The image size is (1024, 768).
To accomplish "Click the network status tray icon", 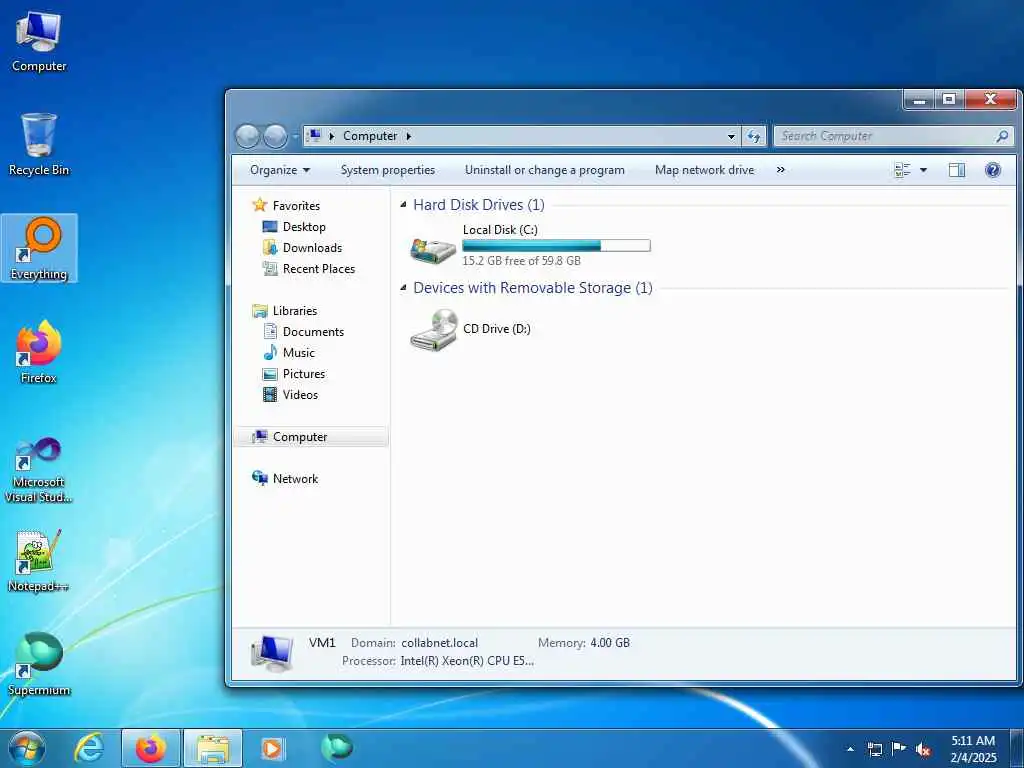I will pos(874,749).
